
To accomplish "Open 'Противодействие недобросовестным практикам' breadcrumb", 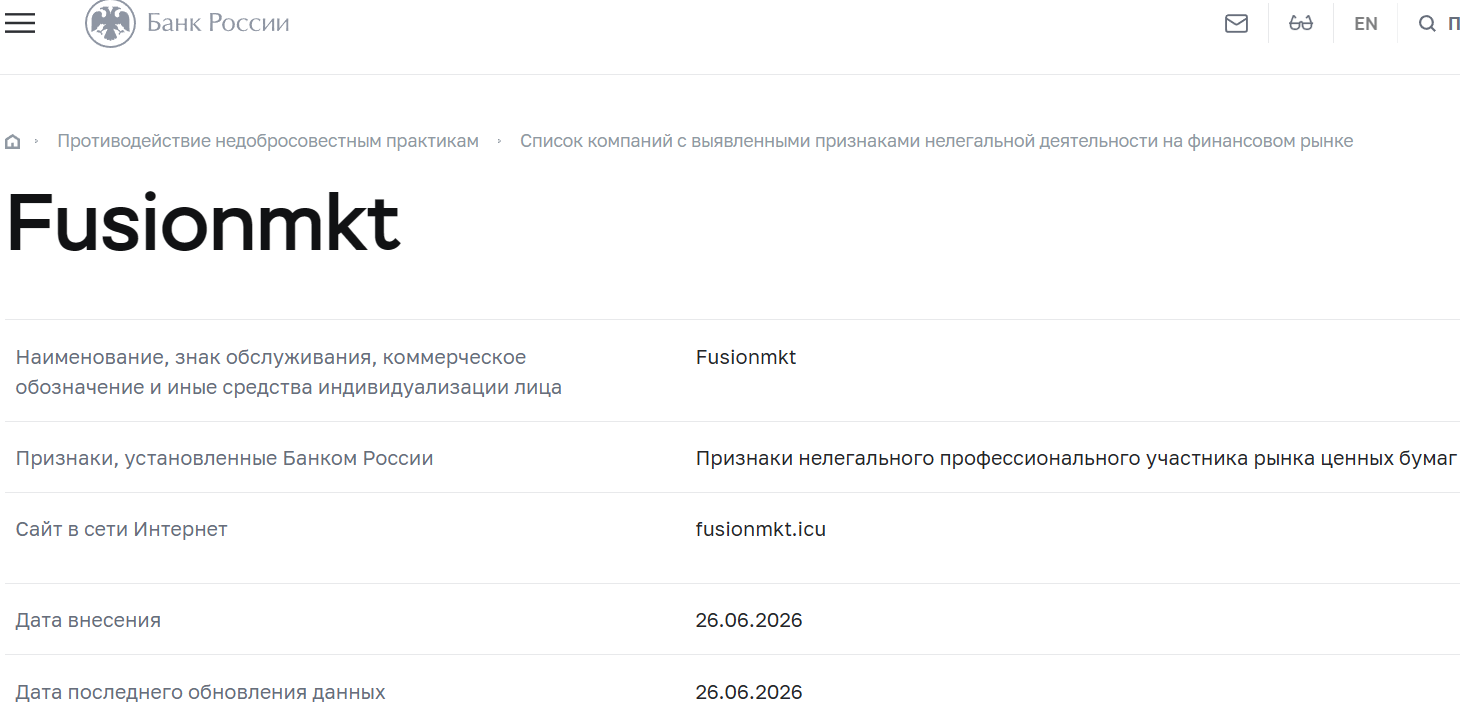I will (x=268, y=141).
